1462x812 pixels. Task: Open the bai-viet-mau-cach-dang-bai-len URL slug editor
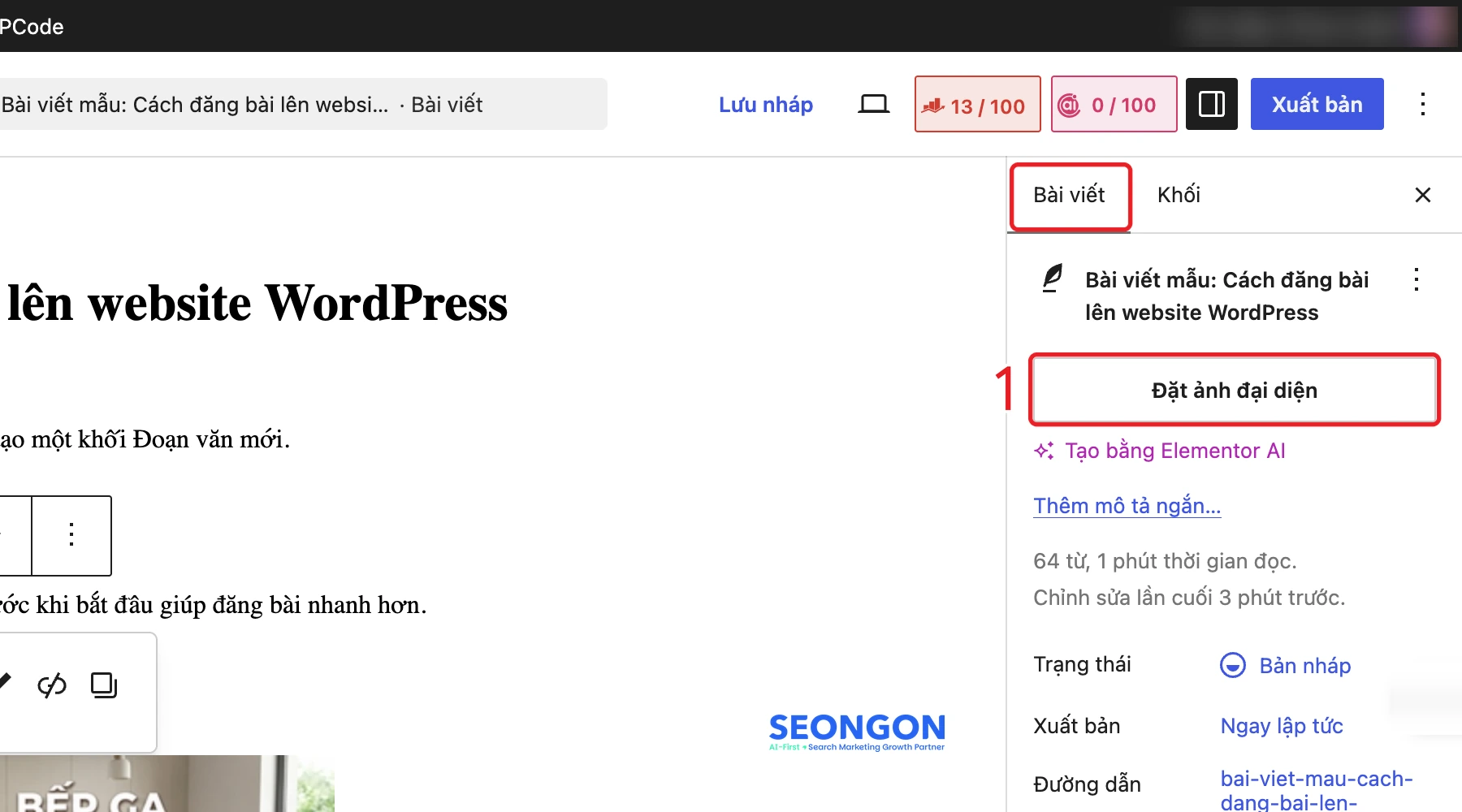1316,789
